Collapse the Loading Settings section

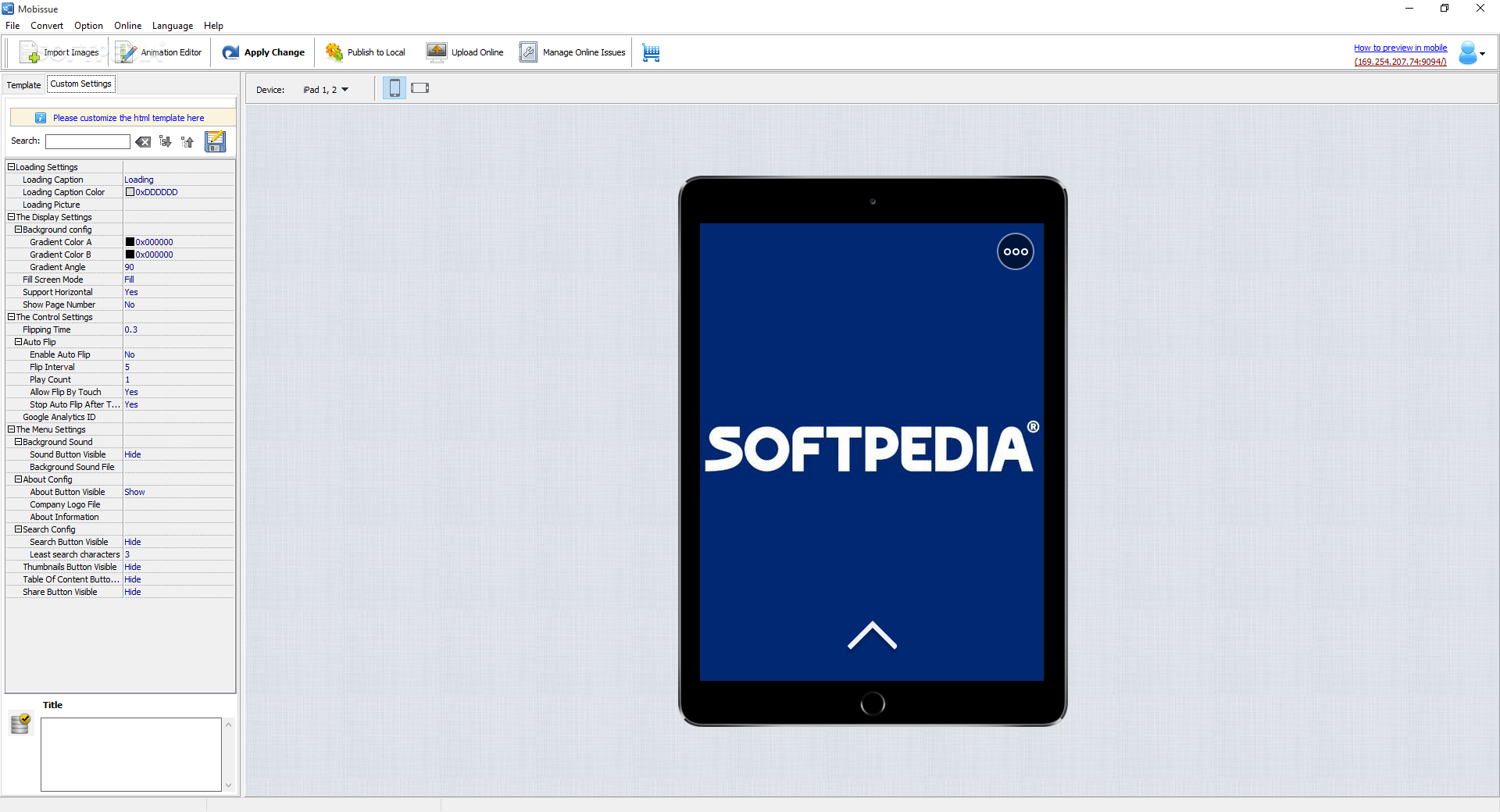10,166
